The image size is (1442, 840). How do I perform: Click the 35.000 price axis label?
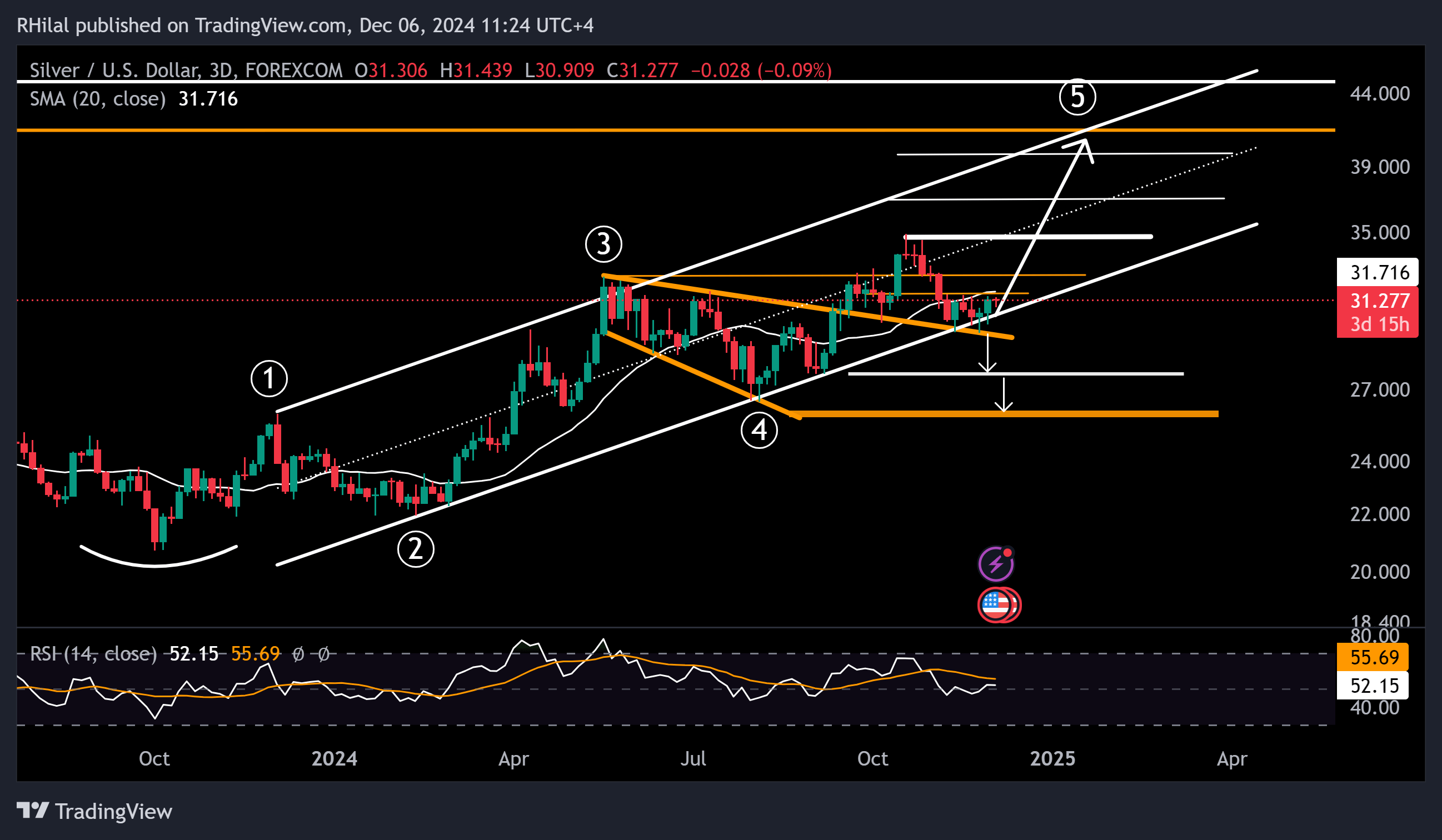click(x=1380, y=232)
